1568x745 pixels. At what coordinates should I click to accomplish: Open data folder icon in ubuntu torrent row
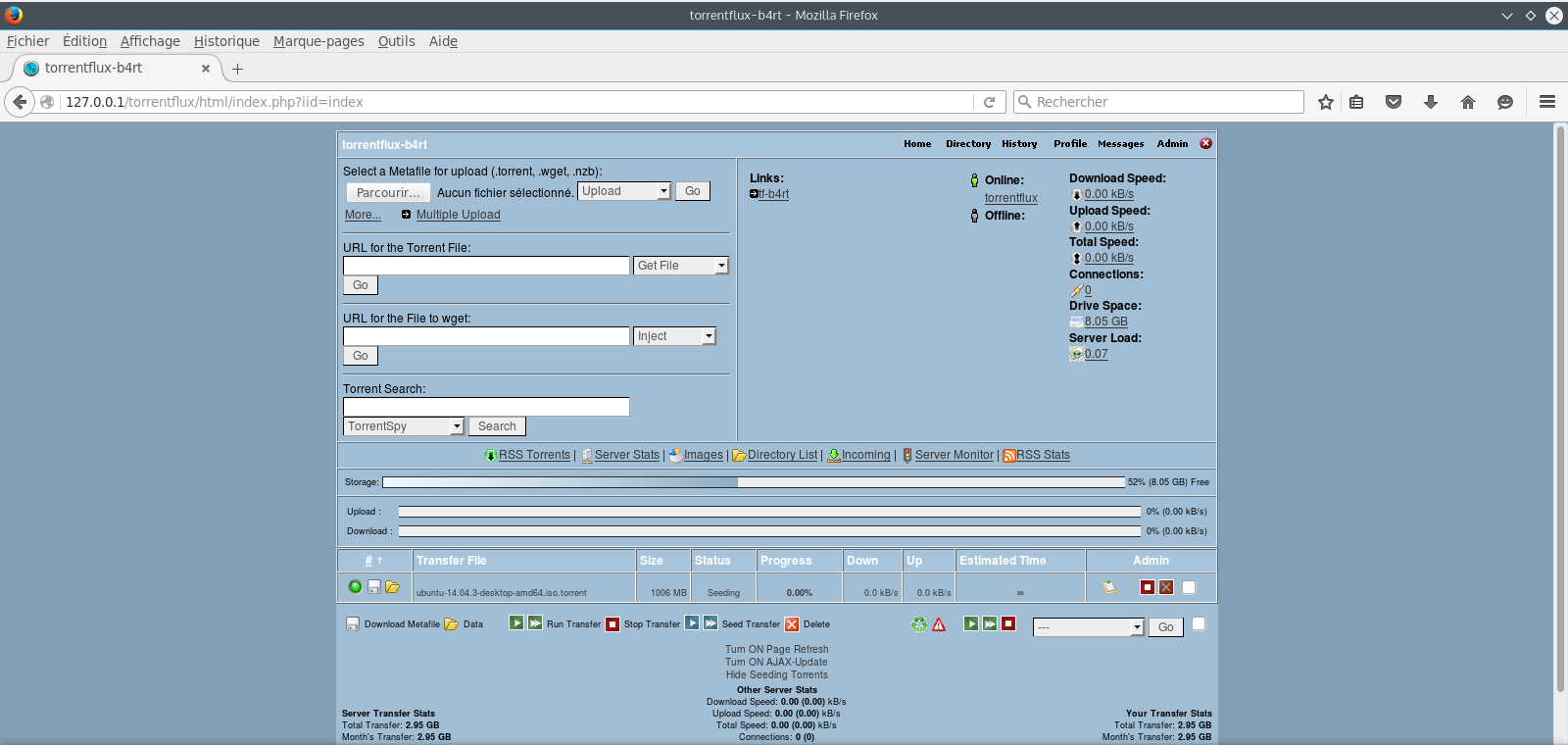click(392, 587)
